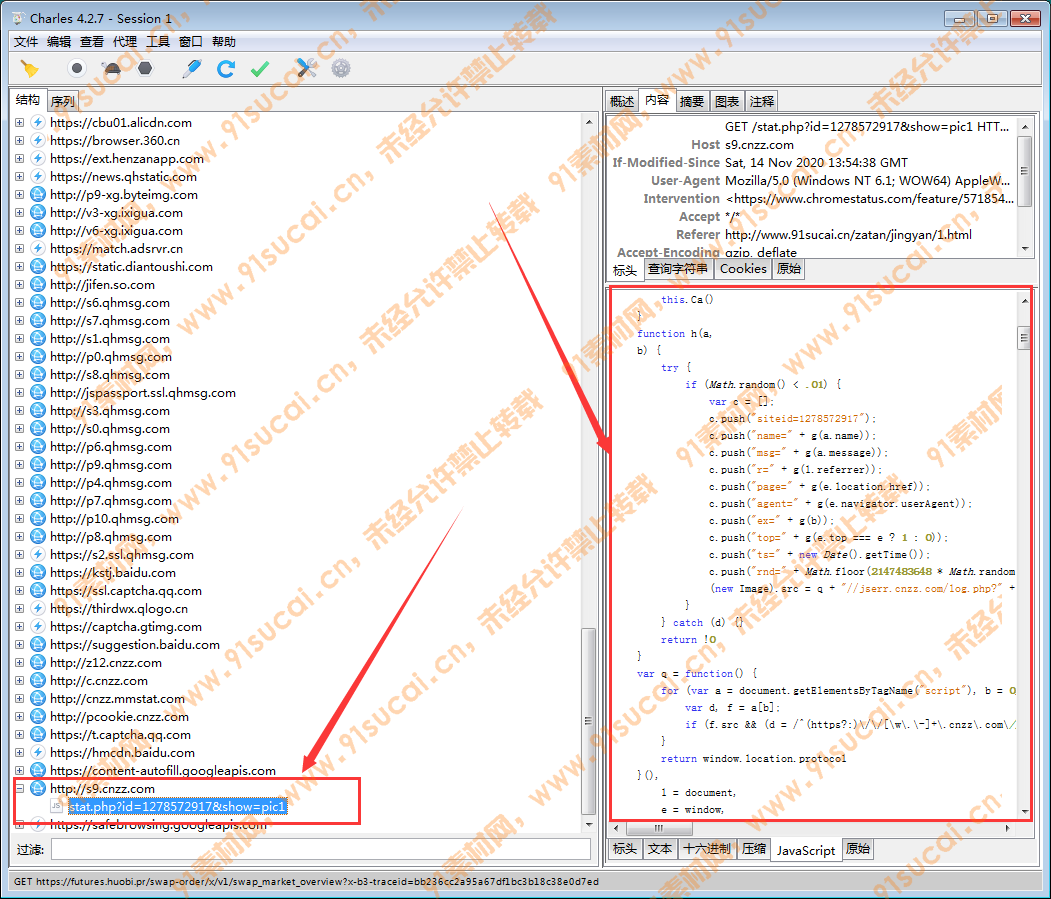This screenshot has height=899, width=1051.
Task: Expand the http://p10.qhmsg.com node
Action: point(19,519)
